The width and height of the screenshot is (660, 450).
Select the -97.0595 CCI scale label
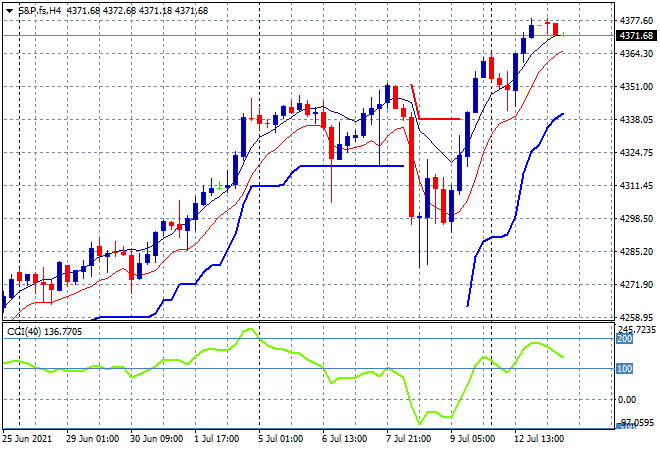[637, 422]
